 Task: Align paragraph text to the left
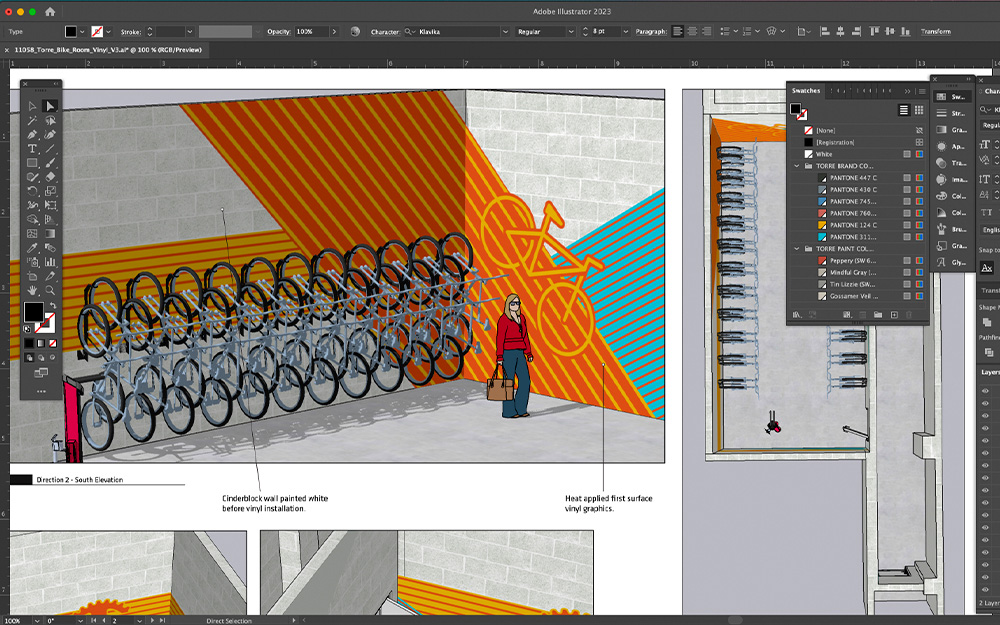click(x=677, y=31)
